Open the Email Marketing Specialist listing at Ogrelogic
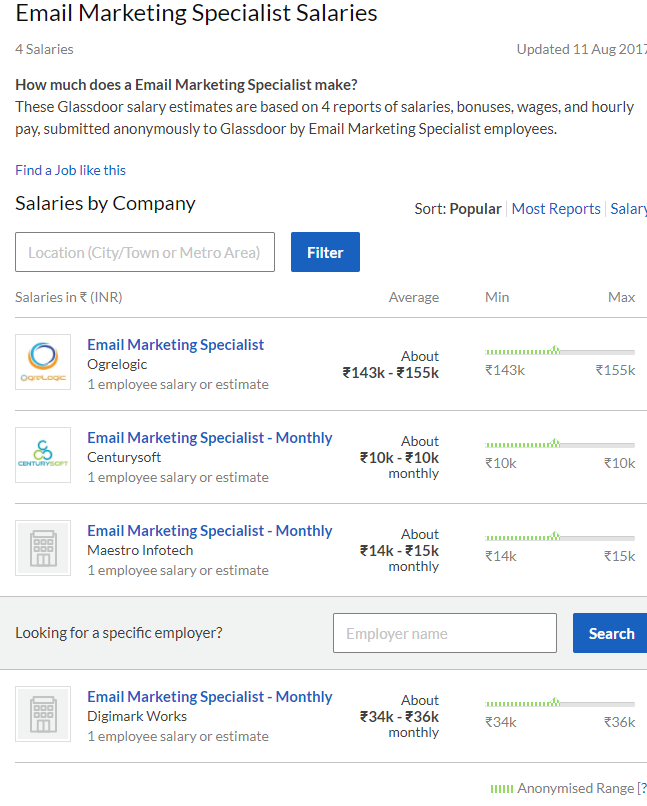647x806 pixels. [x=175, y=344]
